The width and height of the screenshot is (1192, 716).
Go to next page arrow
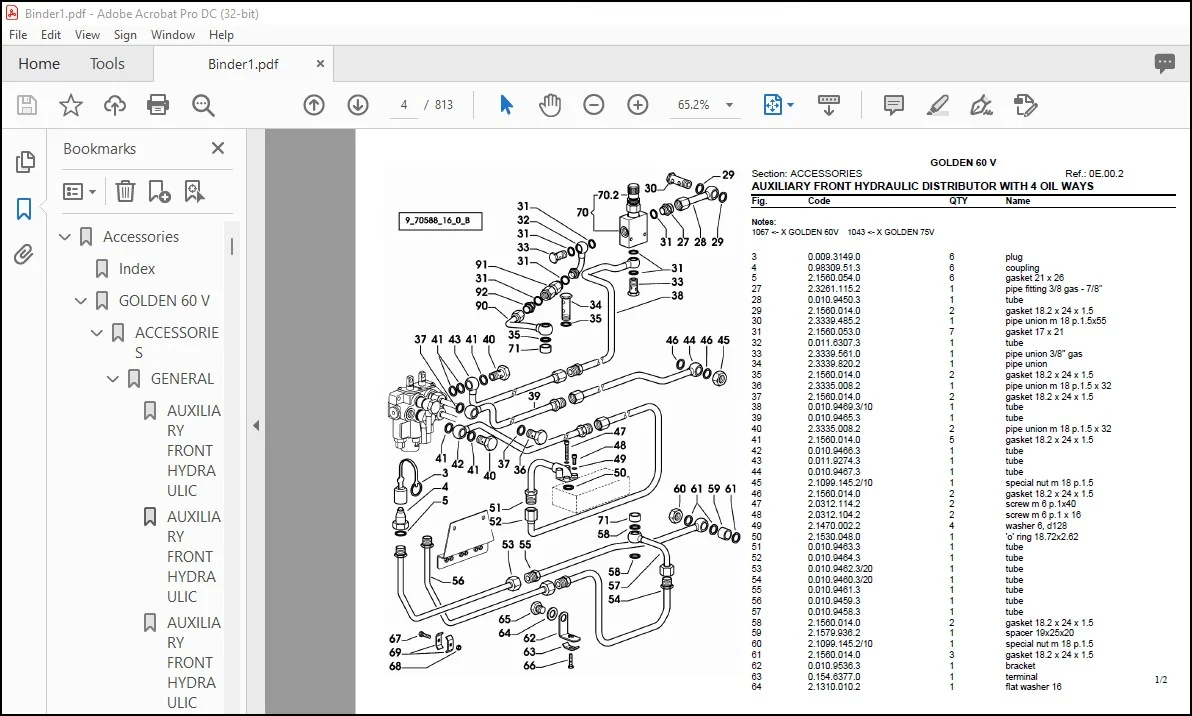point(358,105)
